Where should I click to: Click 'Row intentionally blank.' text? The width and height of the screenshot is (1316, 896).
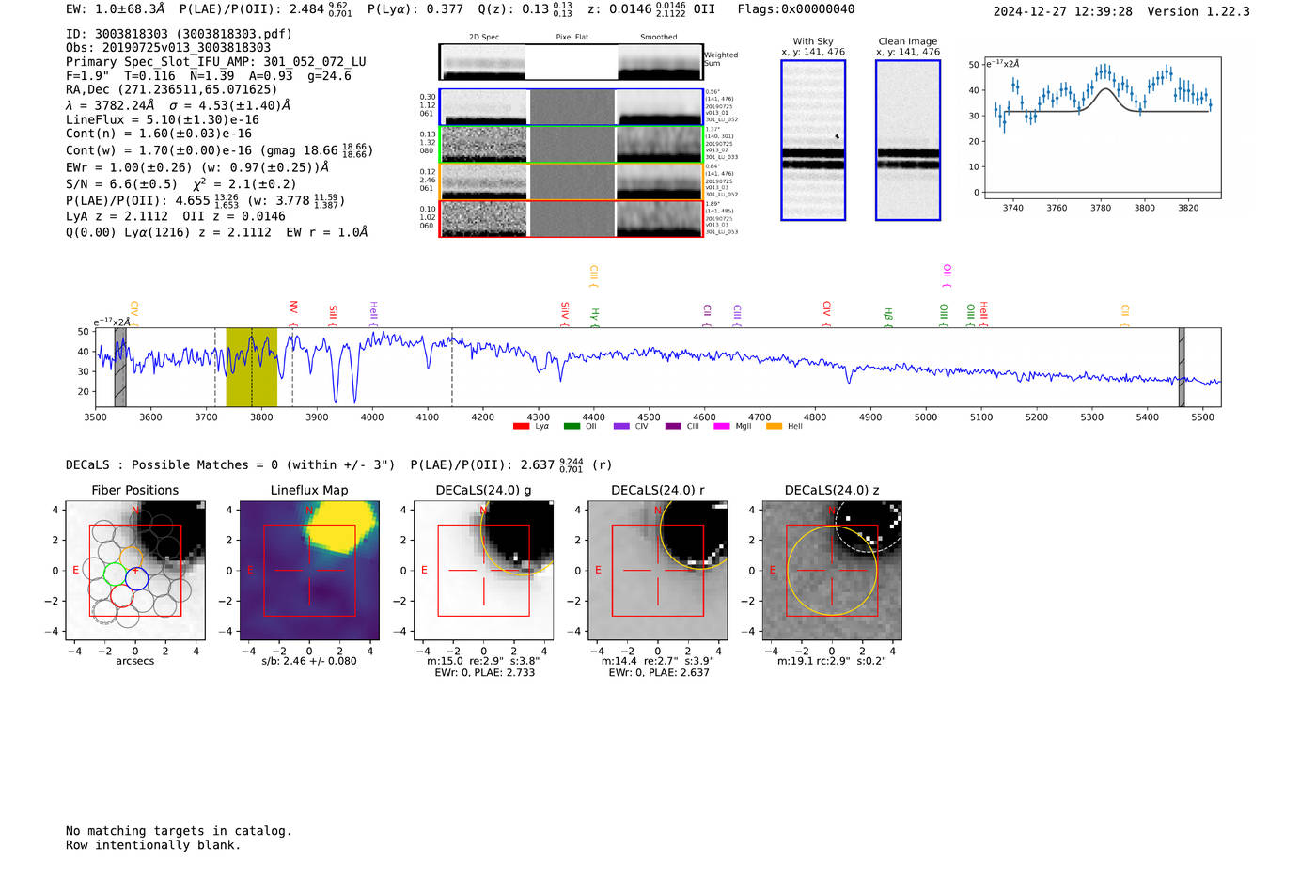[153, 845]
